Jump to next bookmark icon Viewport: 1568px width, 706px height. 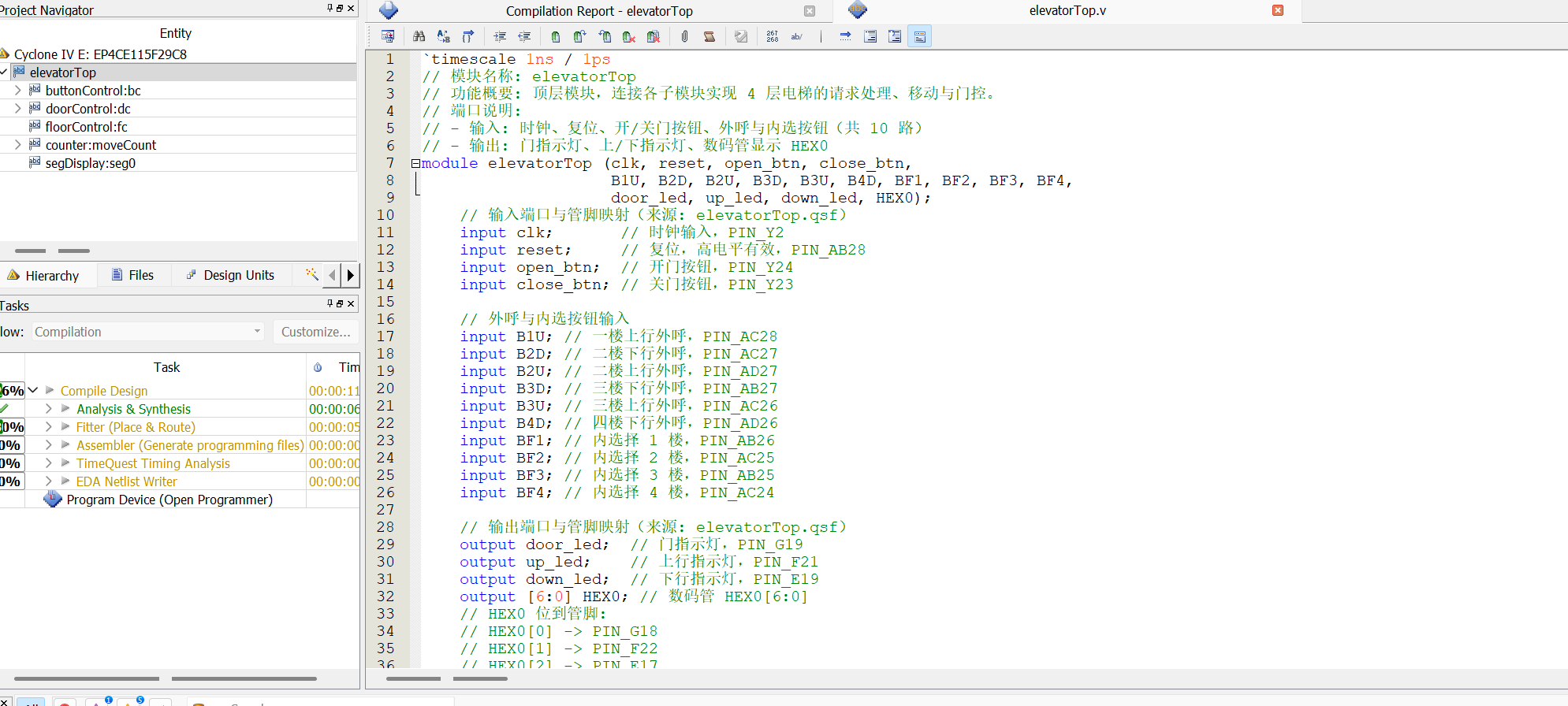pyautogui.click(x=580, y=36)
